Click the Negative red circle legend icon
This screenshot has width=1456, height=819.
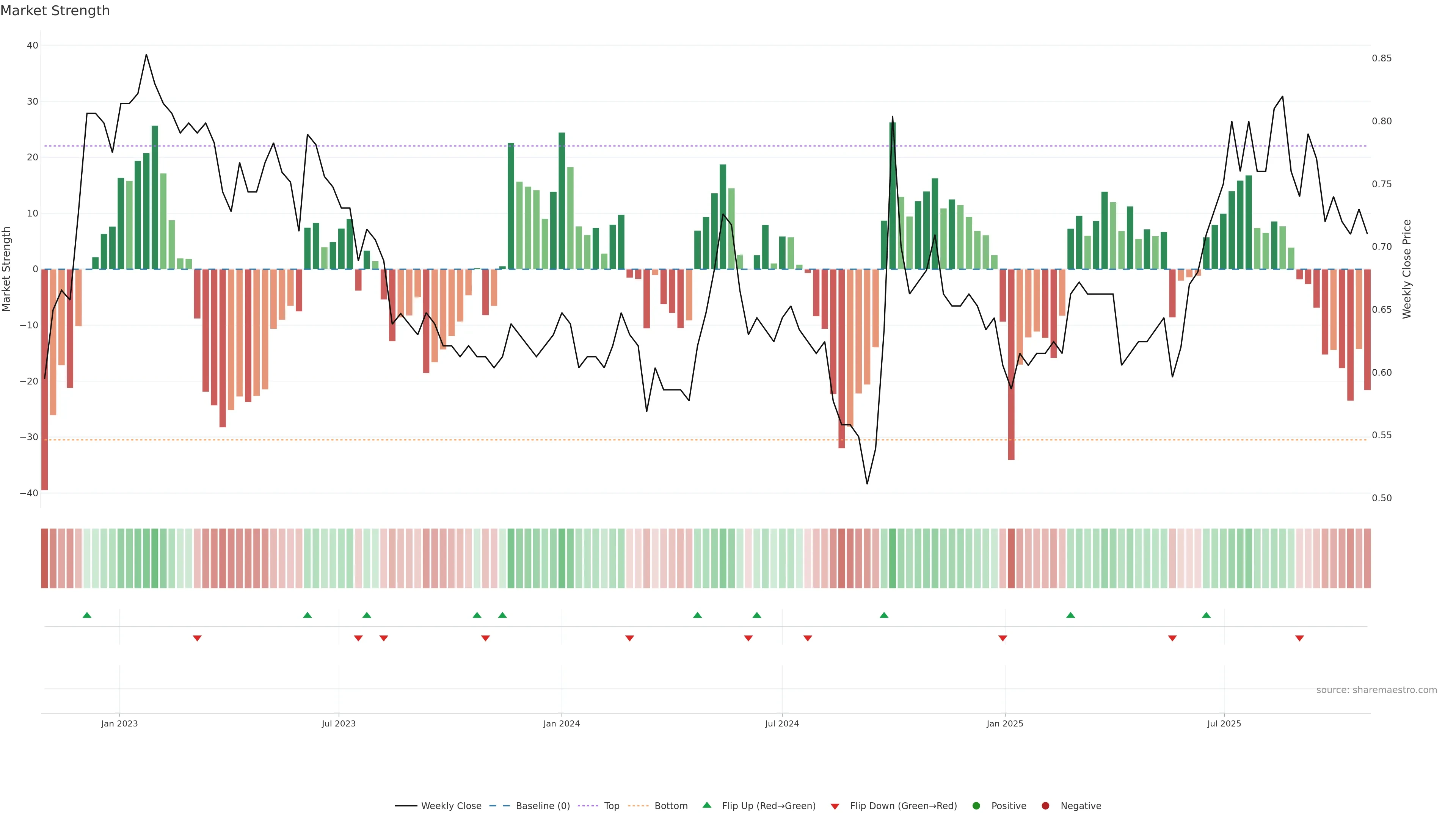[1045, 806]
